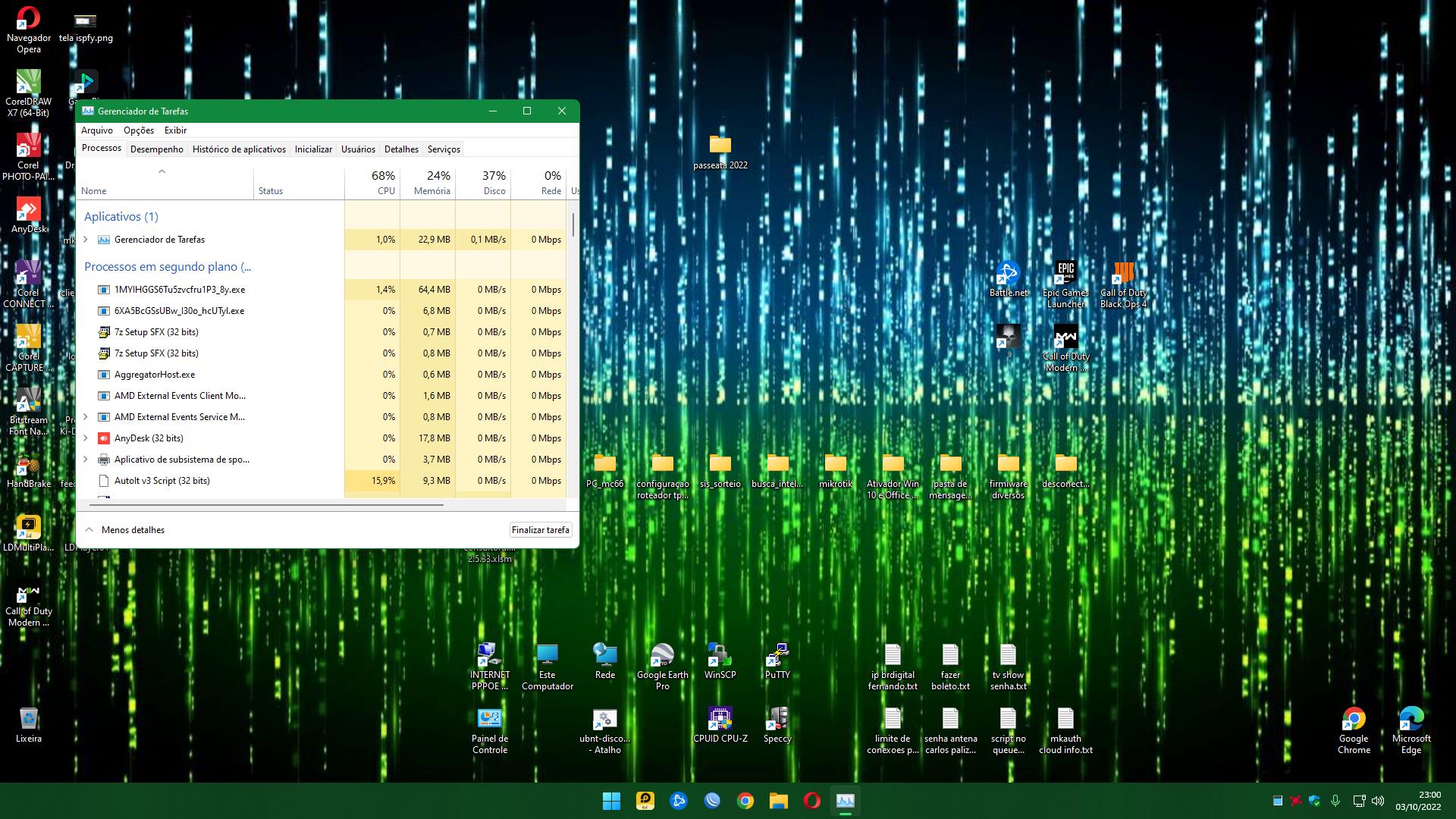Click the Finalizar tarefa button

pos(540,530)
